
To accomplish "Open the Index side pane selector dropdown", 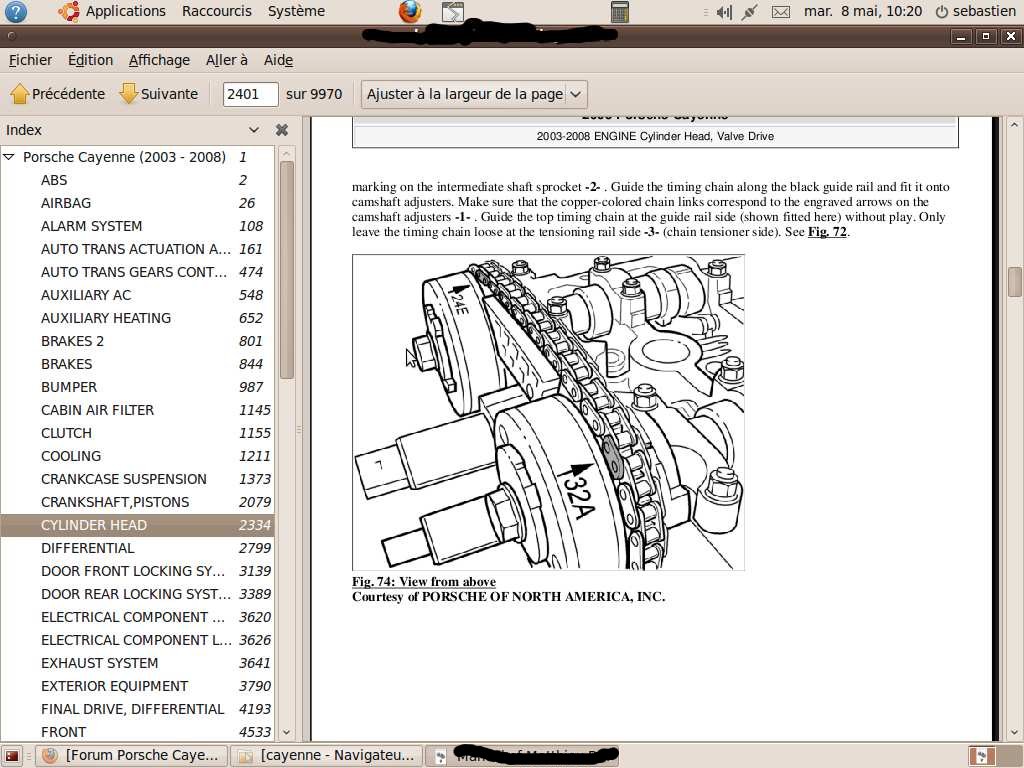I will pyautogui.click(x=254, y=130).
